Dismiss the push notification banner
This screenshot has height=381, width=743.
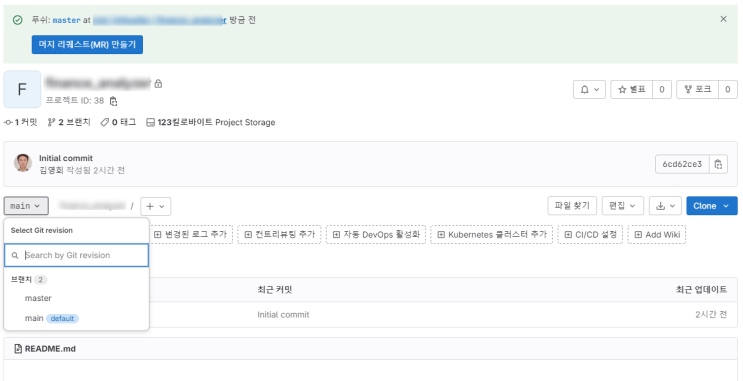(723, 19)
